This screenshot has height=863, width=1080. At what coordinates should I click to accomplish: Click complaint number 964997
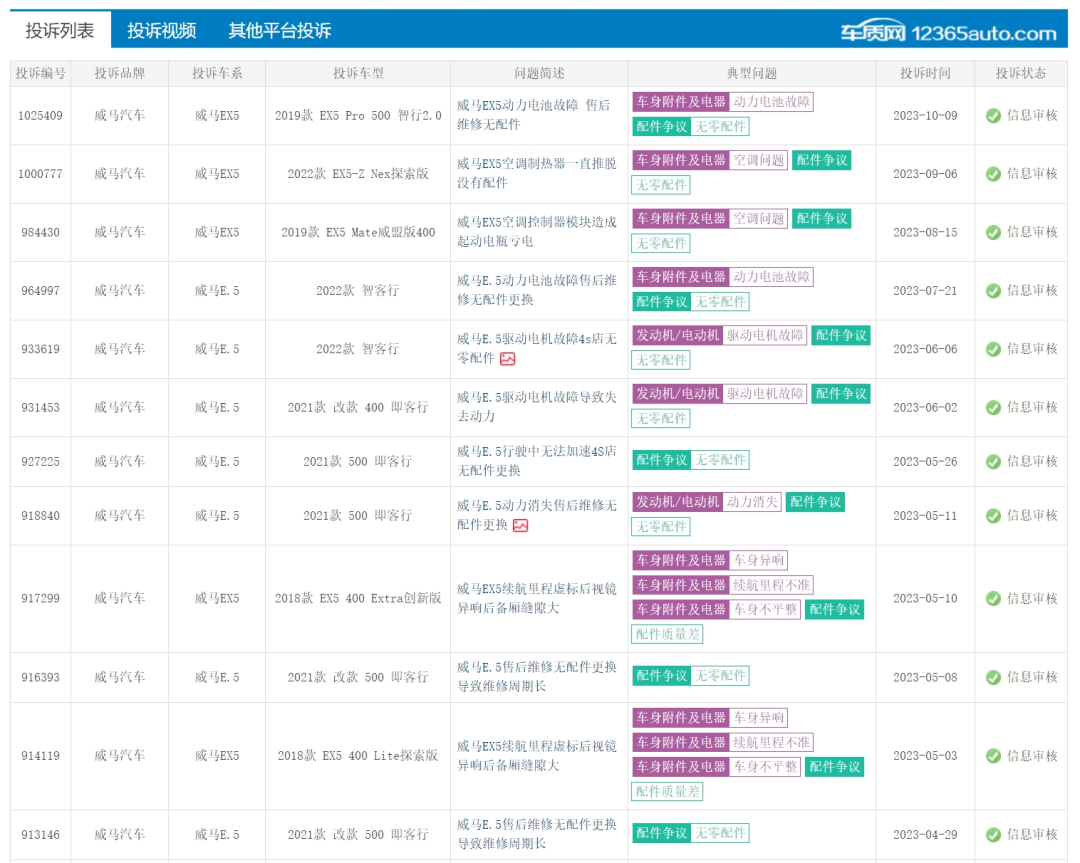point(40,291)
